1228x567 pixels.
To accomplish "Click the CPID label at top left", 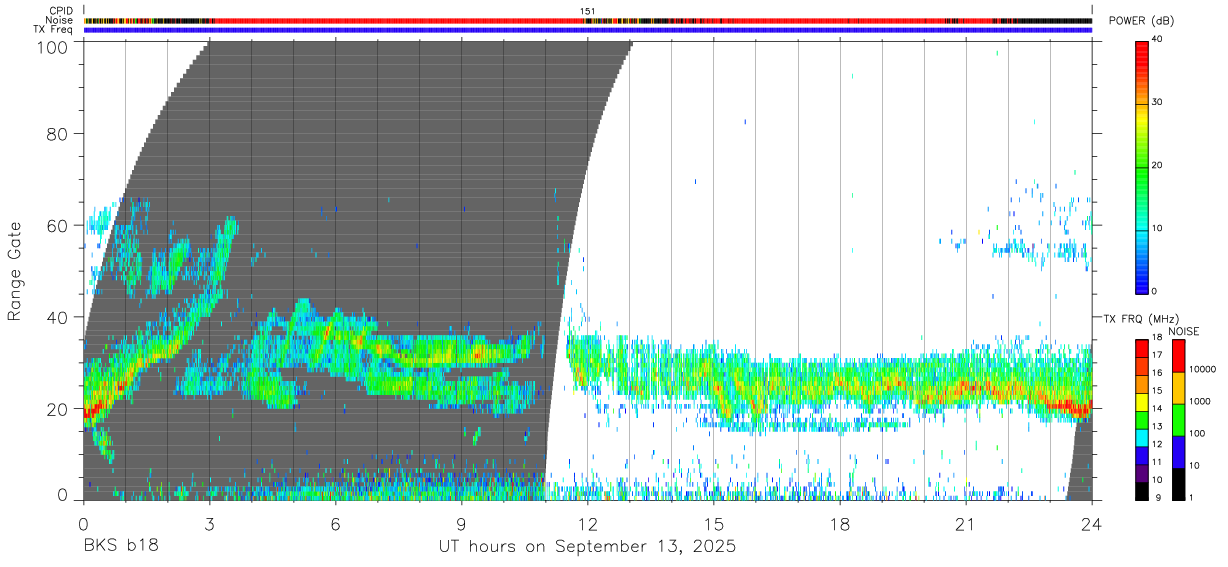I will click(60, 11).
